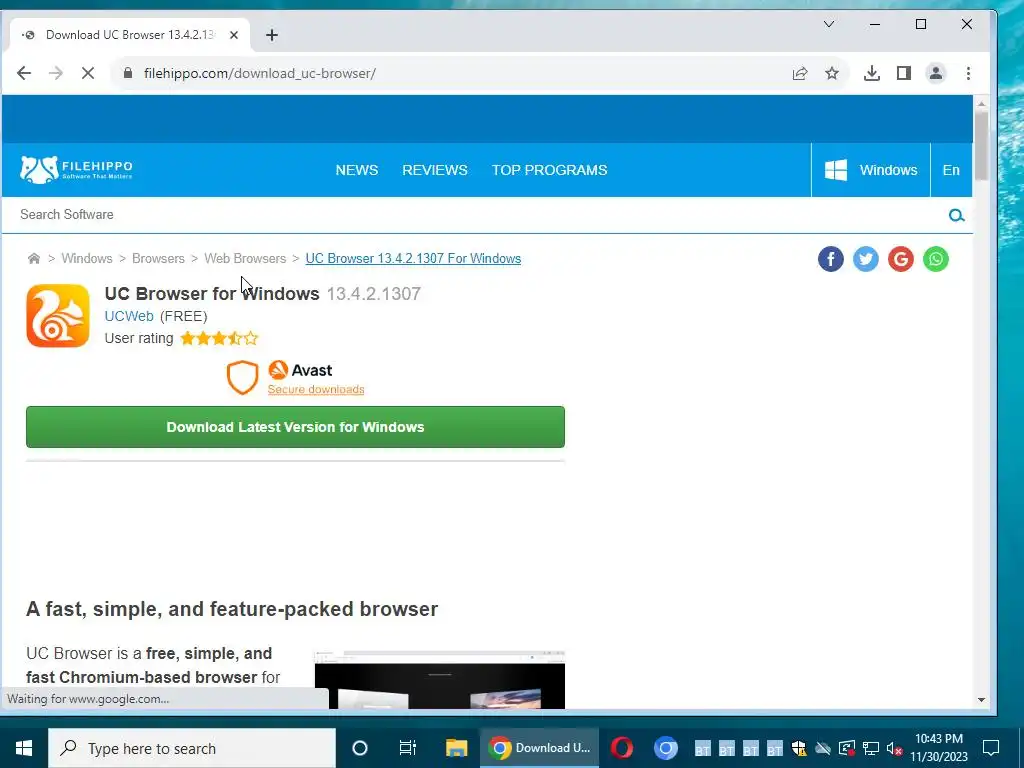
Task: Click the address bar URL
Action: pyautogui.click(x=260, y=73)
